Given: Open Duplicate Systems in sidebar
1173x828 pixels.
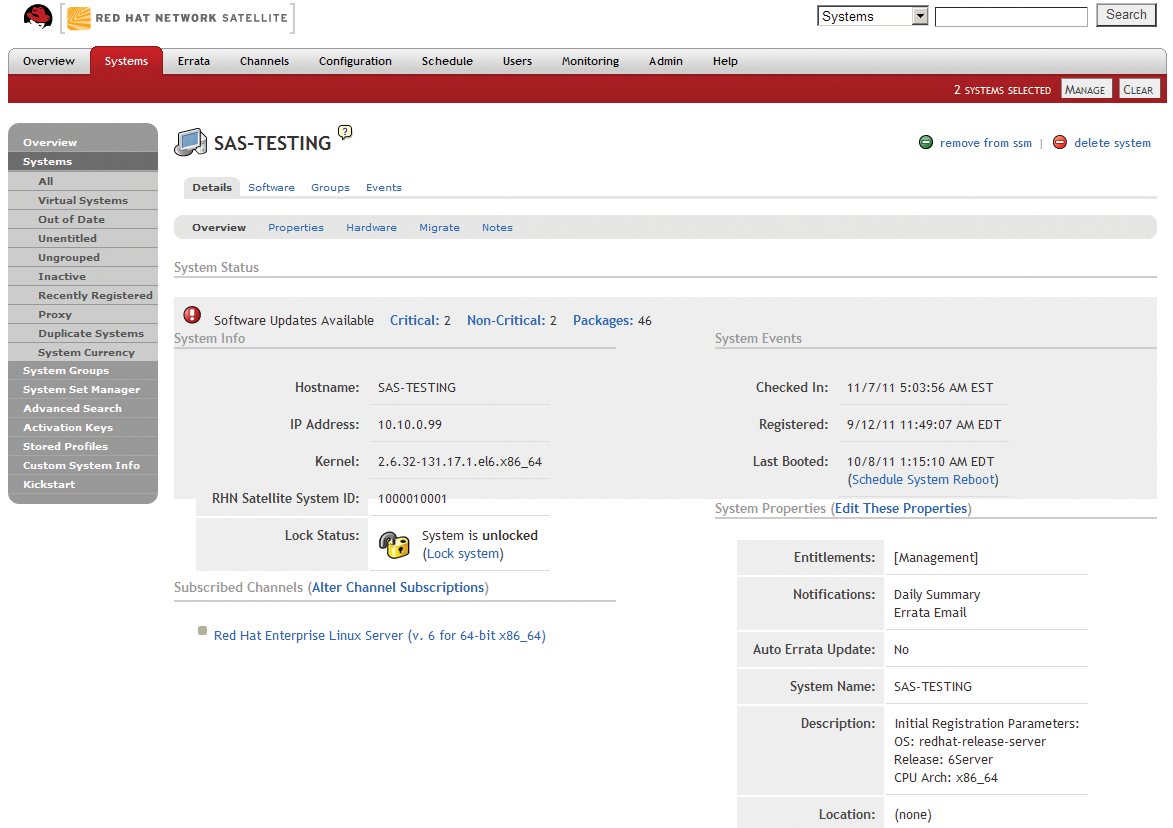Looking at the screenshot, I should click(x=83, y=333).
